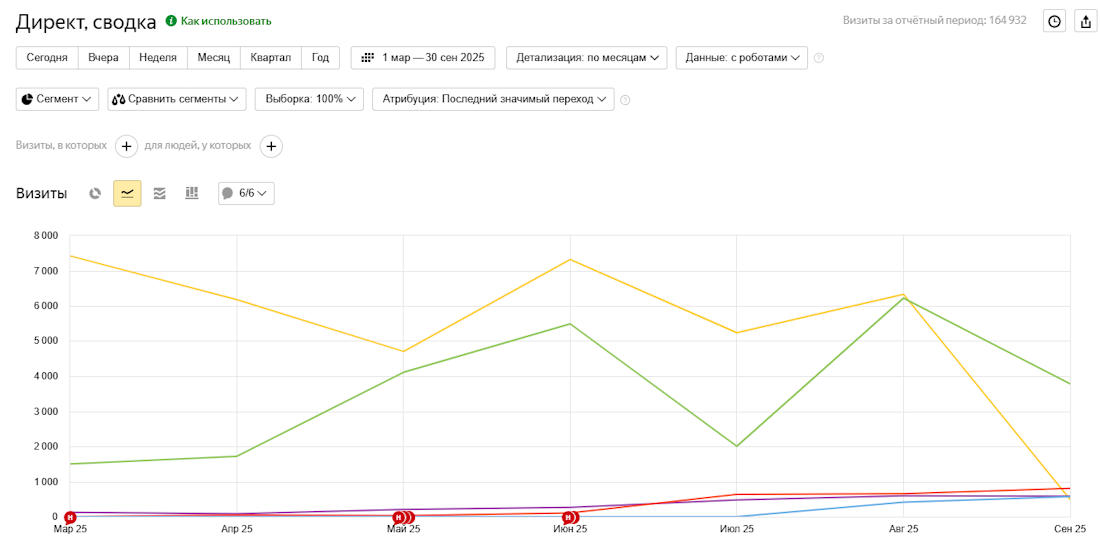The width and height of the screenshot is (1100, 558).
Task: Click the export/share report icon
Action: pos(1085,21)
